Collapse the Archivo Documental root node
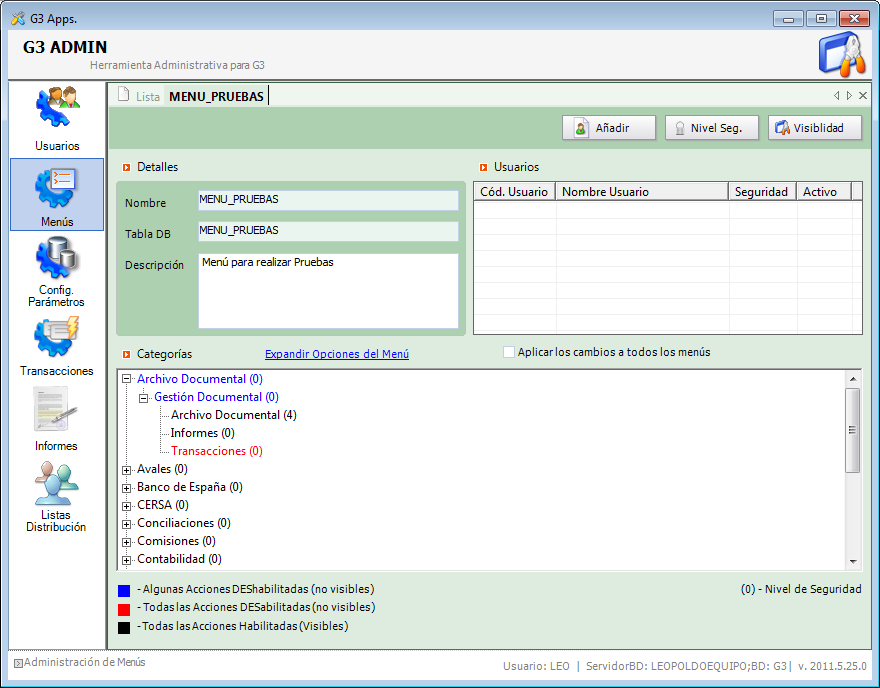The width and height of the screenshot is (880, 688). [126, 380]
